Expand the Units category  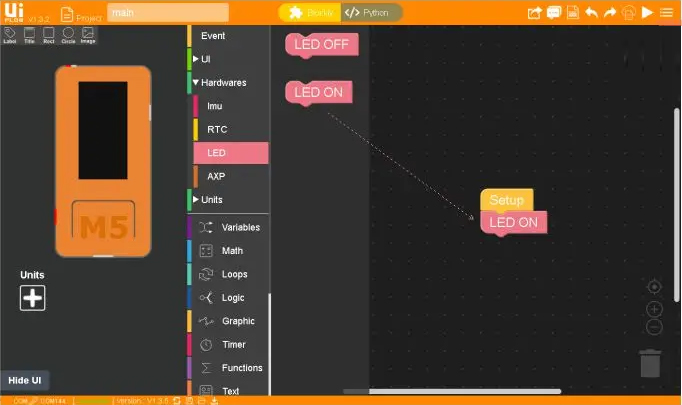228,200
